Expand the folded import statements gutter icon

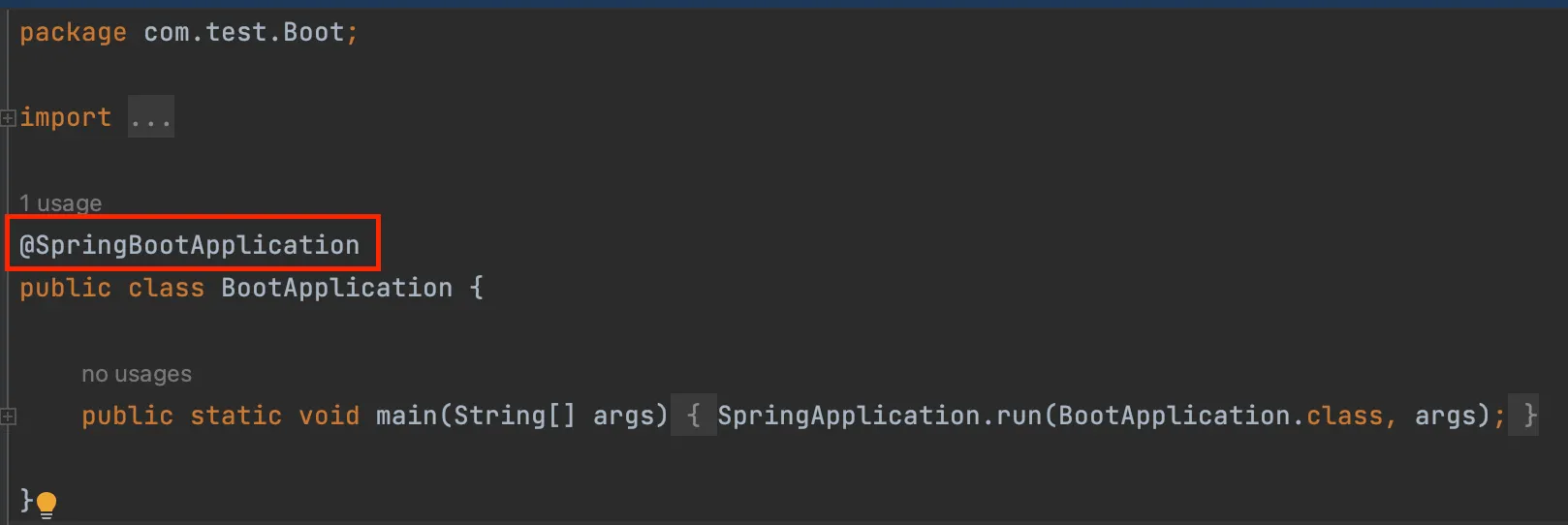(x=8, y=118)
